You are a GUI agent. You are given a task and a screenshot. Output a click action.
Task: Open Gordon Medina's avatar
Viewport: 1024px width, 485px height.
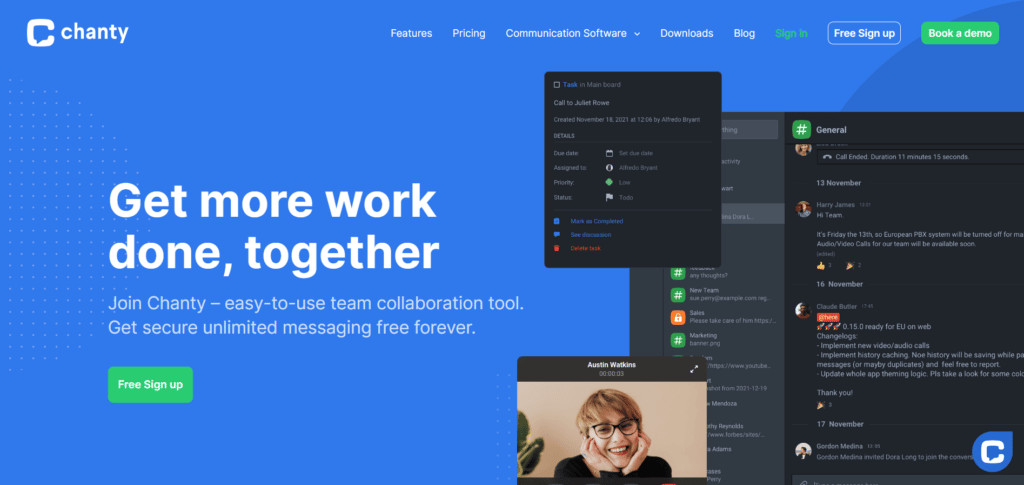803,450
